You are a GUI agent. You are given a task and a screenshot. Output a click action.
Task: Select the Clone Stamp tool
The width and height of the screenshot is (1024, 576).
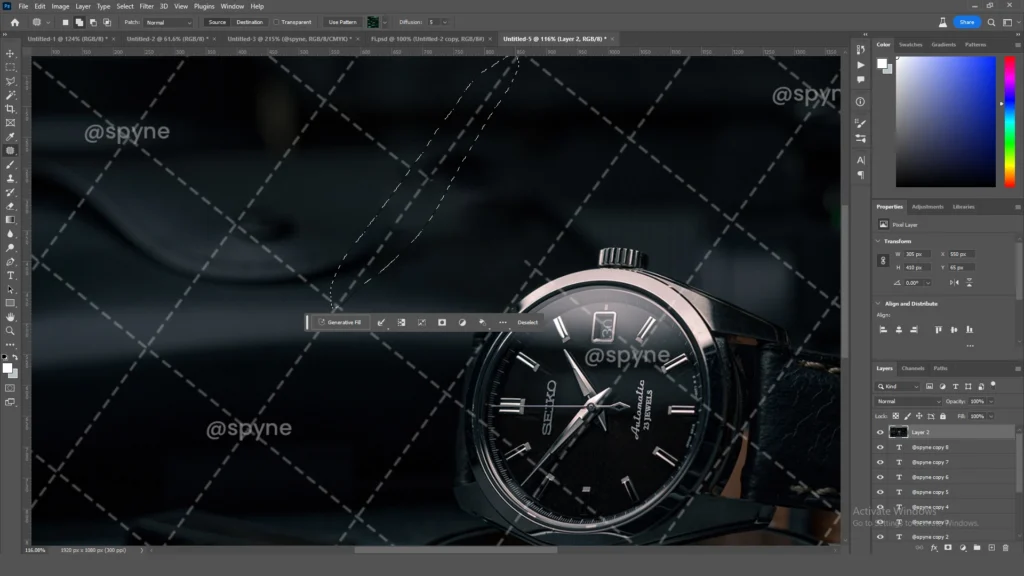tap(10, 178)
